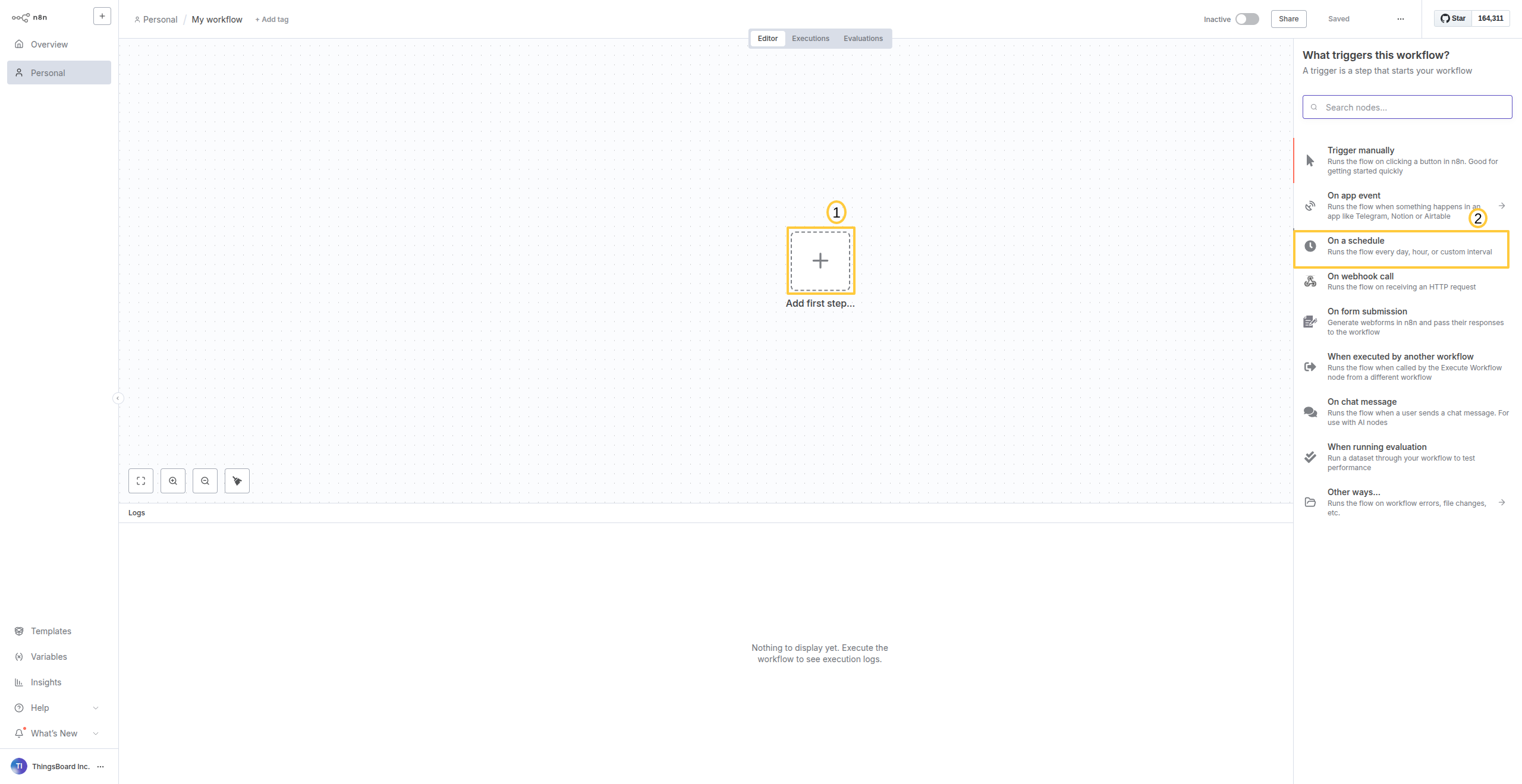The height and width of the screenshot is (784, 1522).
Task: Switch to the Evaluations tab
Action: coord(863,39)
